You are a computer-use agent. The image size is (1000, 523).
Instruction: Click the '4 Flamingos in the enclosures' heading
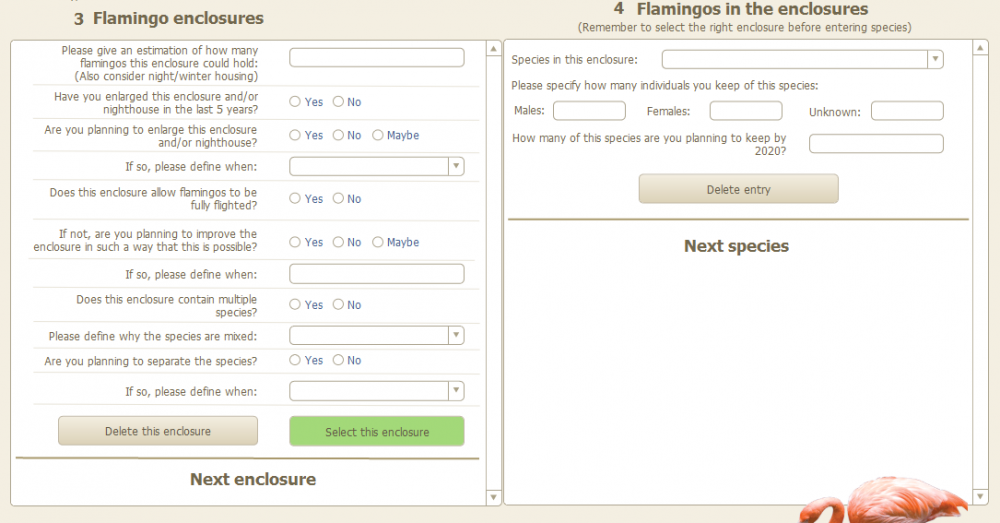740,9
